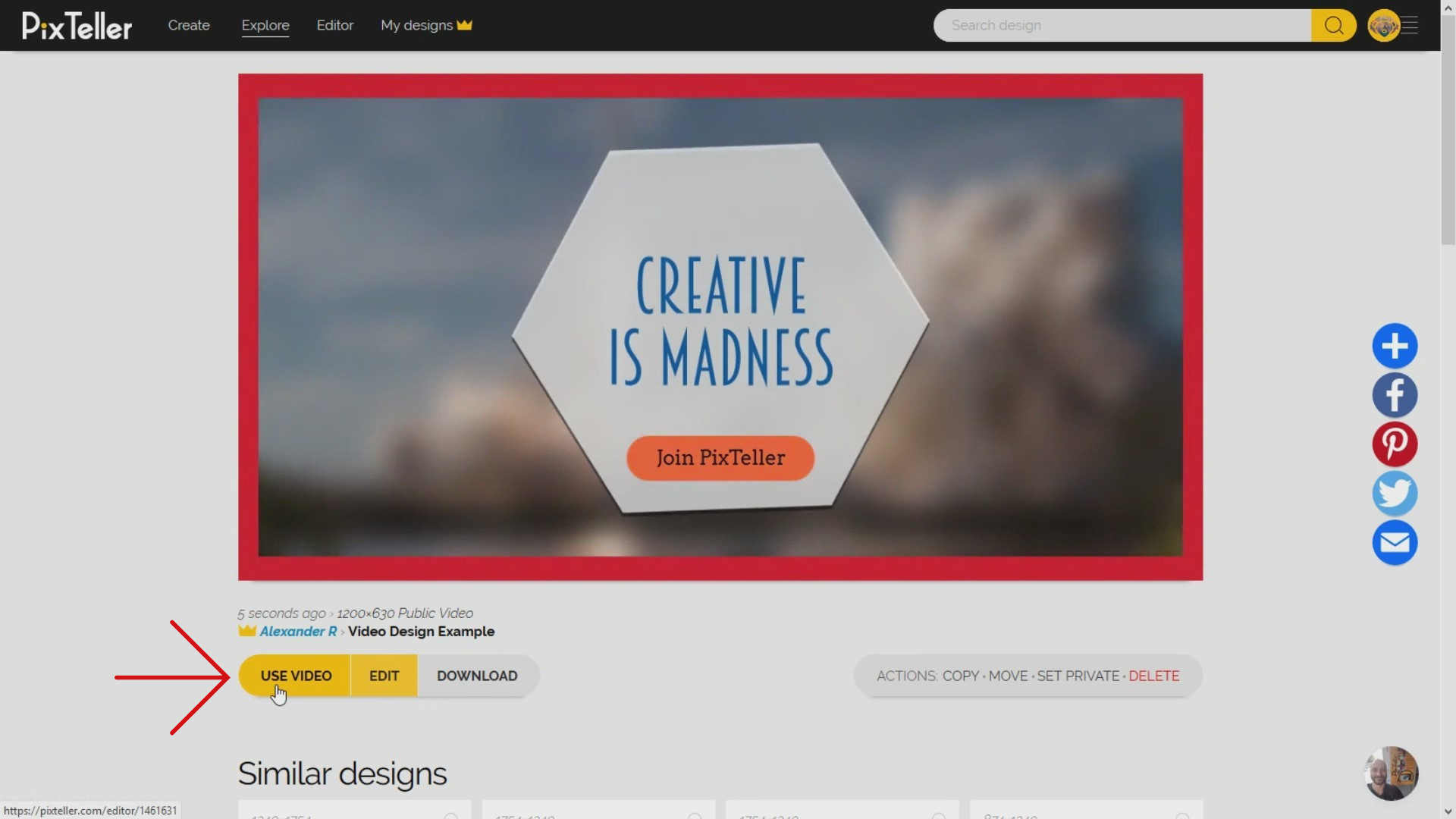Open the user avatar in header
The width and height of the screenshot is (1456, 819).
(1383, 25)
